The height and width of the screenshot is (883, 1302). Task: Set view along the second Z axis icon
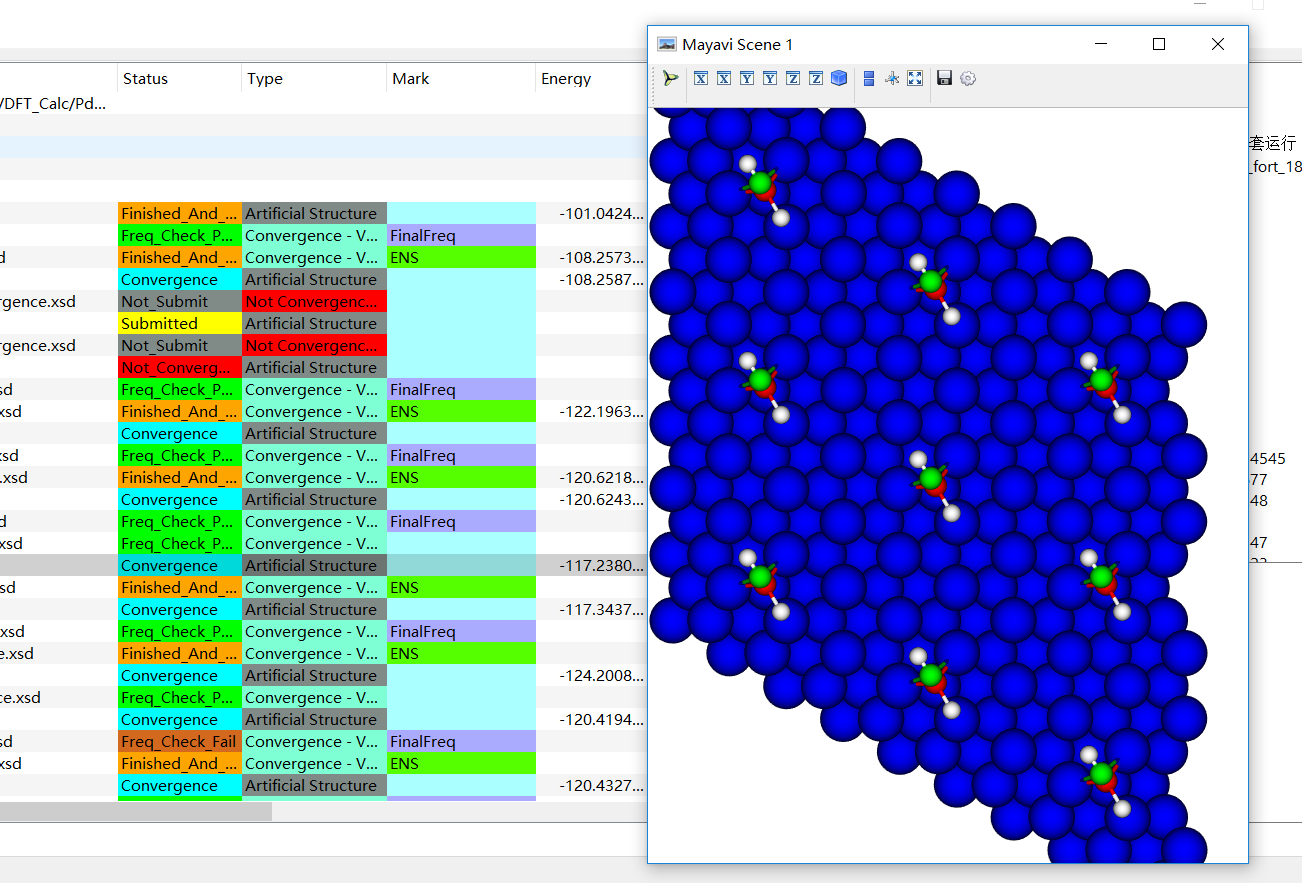[x=816, y=78]
